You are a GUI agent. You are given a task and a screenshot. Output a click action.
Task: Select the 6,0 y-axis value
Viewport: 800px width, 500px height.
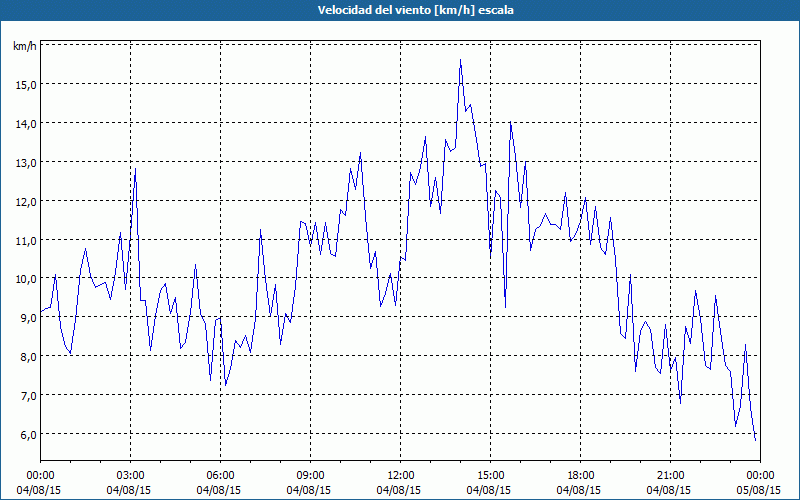point(28,435)
